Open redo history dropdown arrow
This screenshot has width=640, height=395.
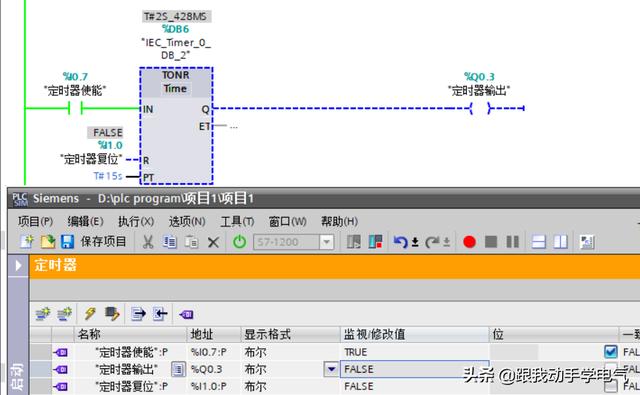447,242
